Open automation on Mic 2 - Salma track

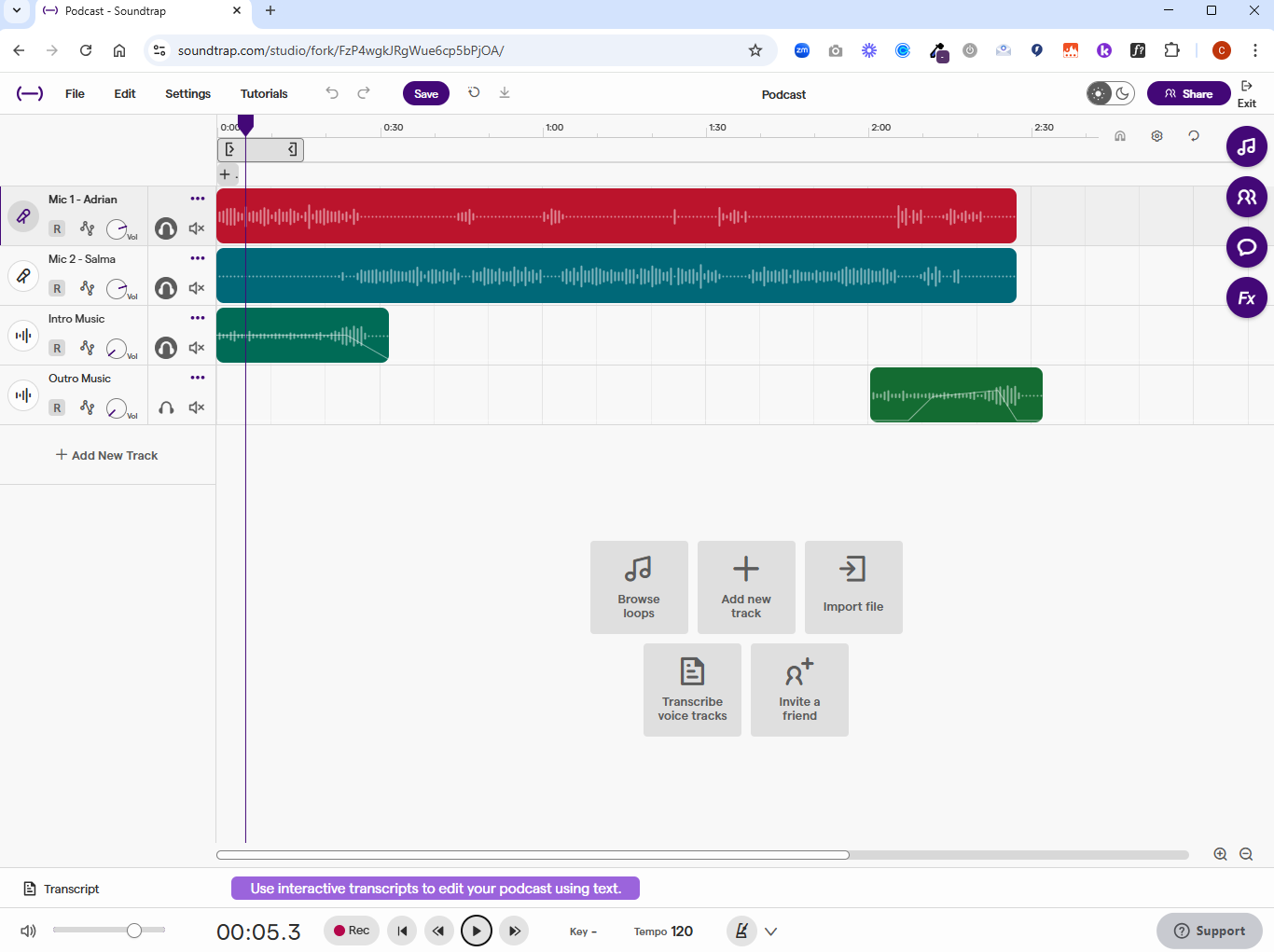click(87, 288)
